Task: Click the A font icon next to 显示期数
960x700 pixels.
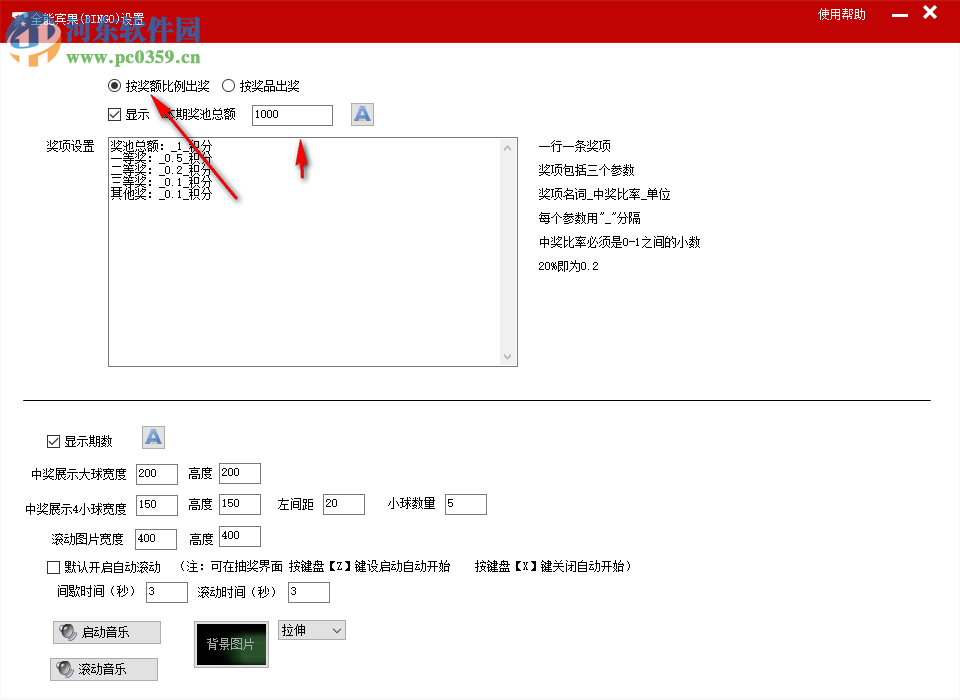Action: [153, 437]
